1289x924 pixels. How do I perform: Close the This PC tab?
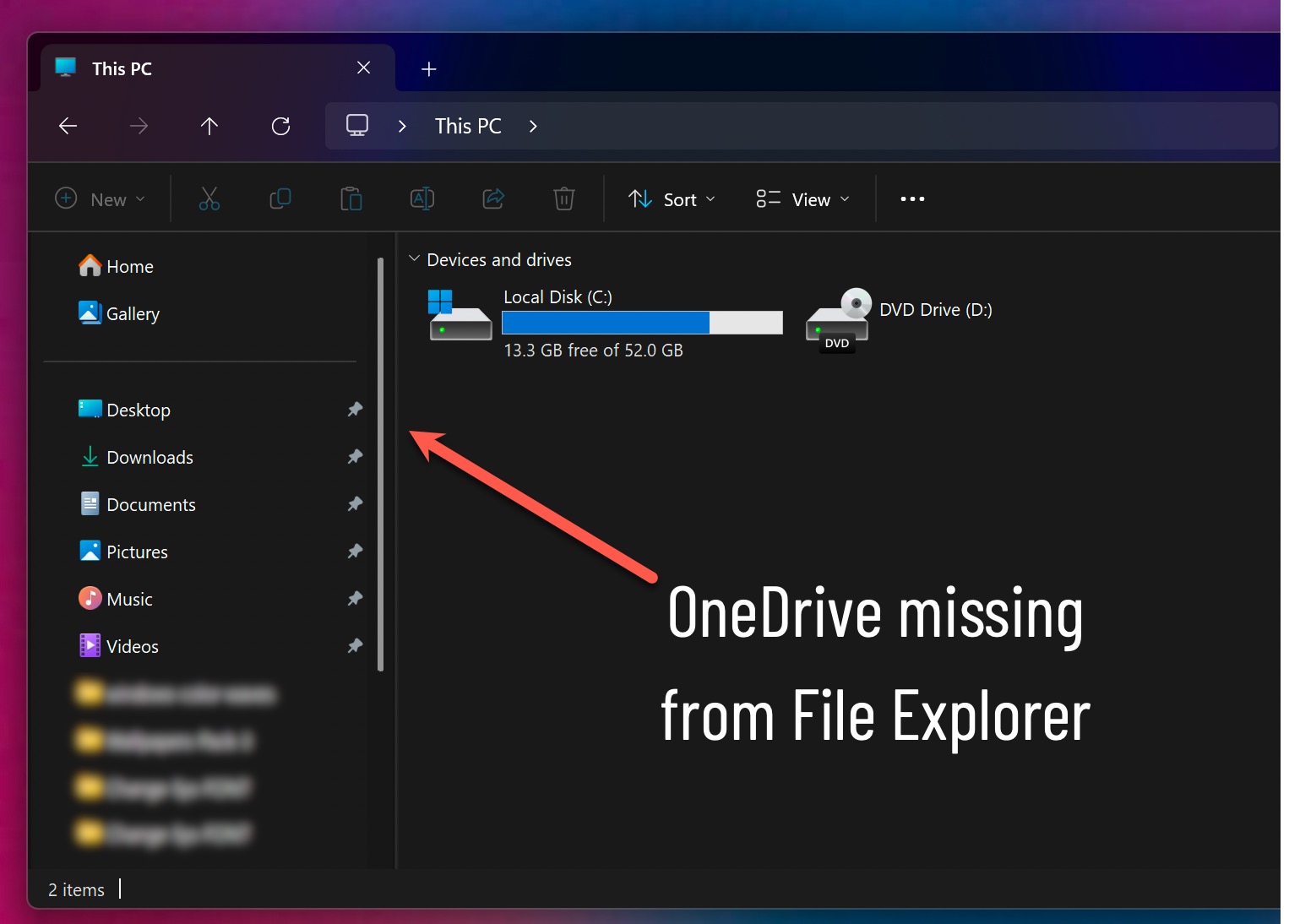click(364, 68)
